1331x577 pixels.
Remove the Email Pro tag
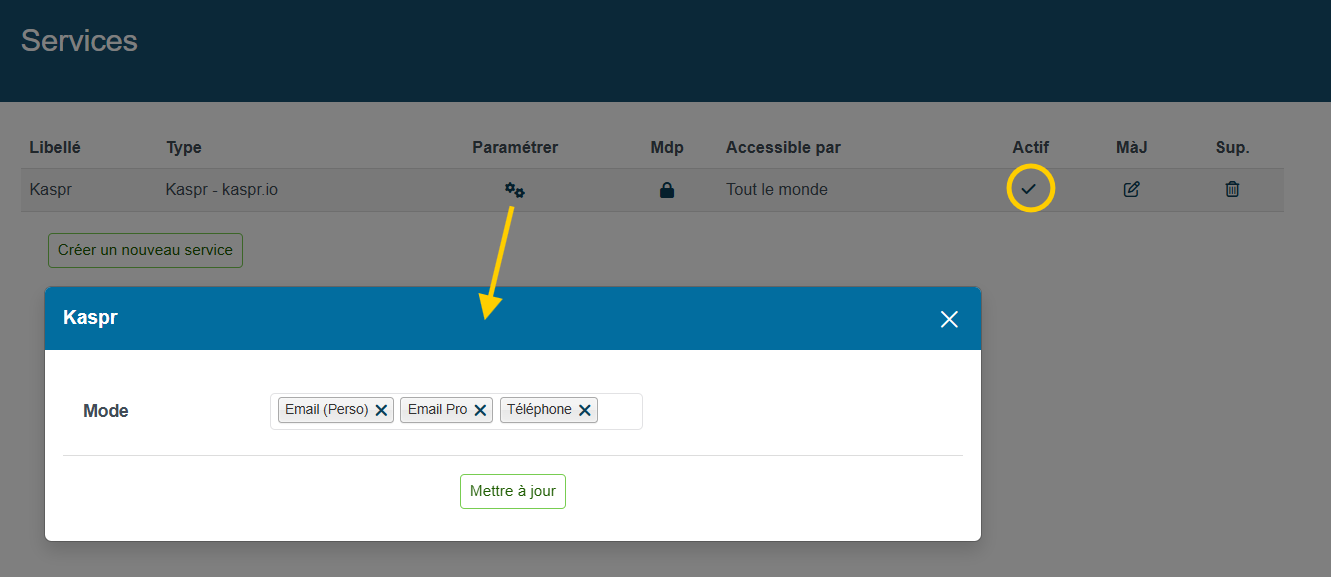tap(480, 410)
